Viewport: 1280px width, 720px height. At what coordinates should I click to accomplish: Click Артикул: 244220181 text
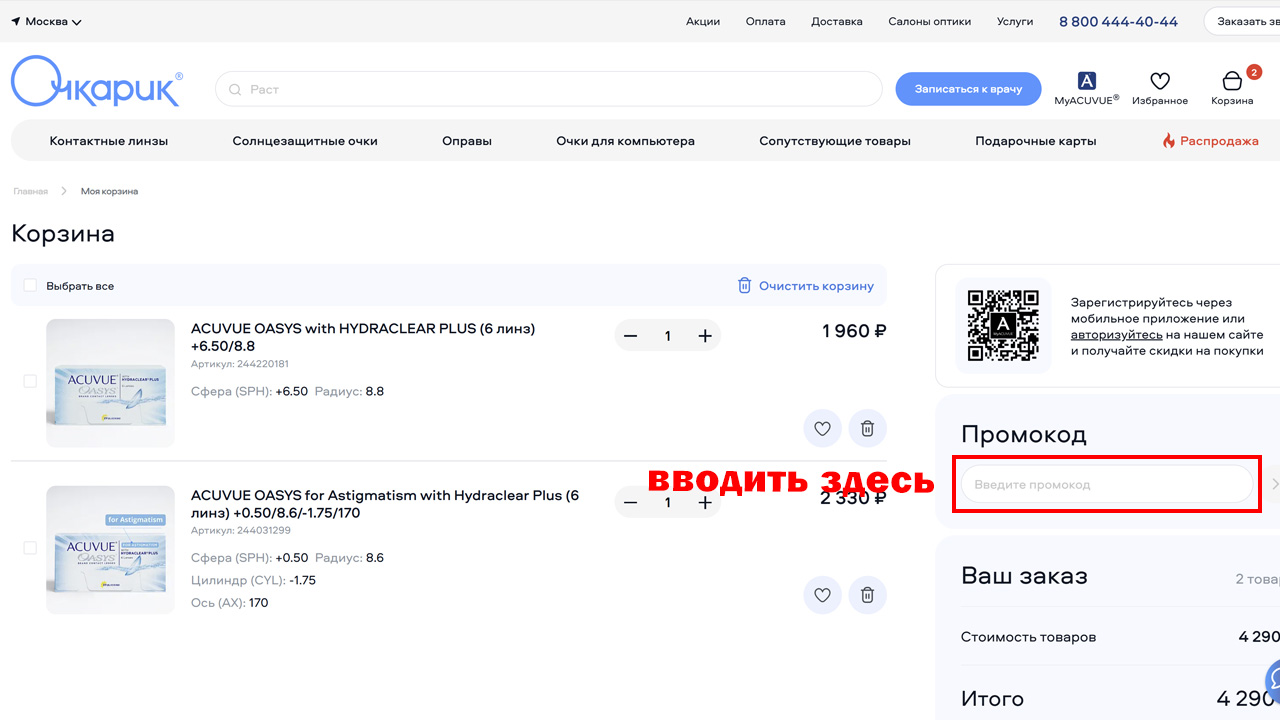(240, 364)
